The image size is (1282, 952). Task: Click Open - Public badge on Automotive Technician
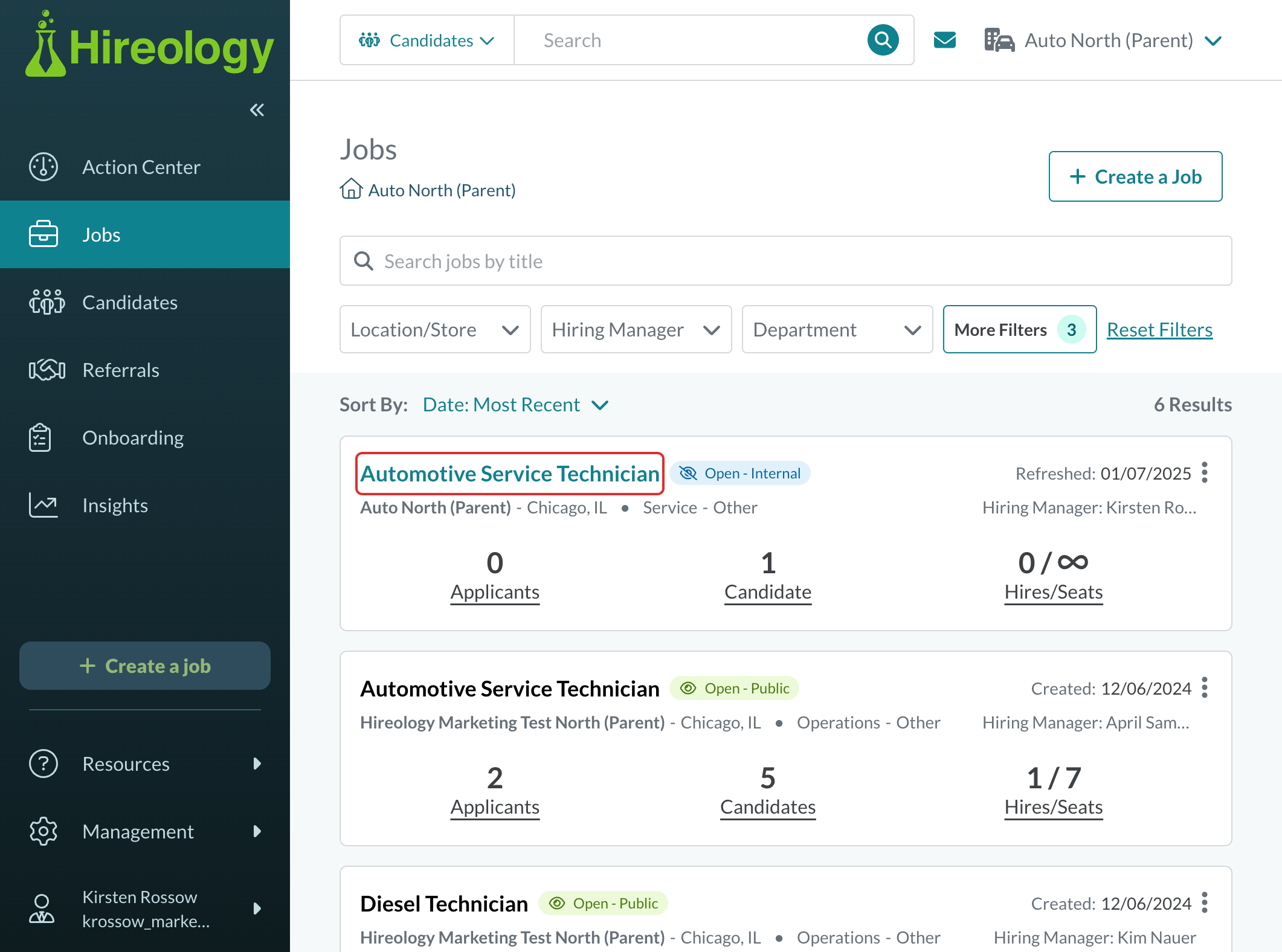click(734, 688)
